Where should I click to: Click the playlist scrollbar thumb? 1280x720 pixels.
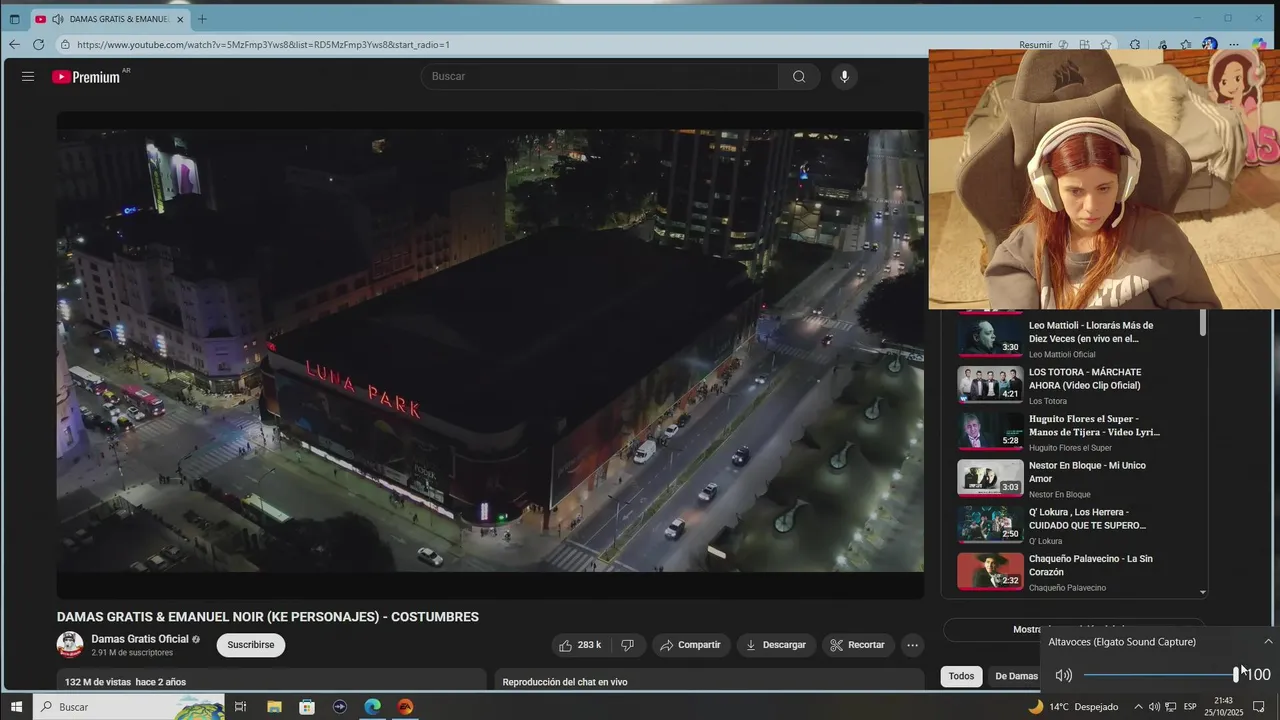[1202, 323]
